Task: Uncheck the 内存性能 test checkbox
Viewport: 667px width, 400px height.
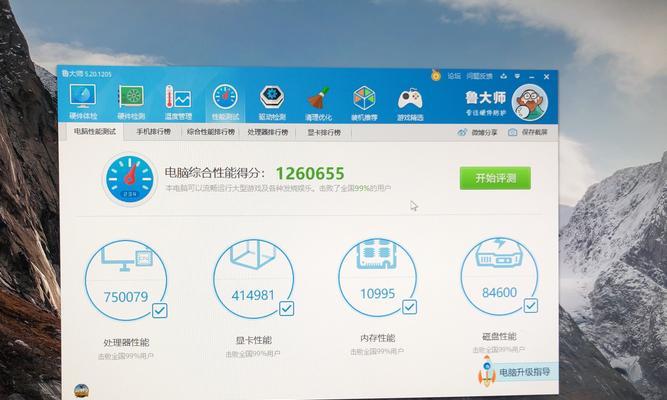Action: [x=409, y=307]
